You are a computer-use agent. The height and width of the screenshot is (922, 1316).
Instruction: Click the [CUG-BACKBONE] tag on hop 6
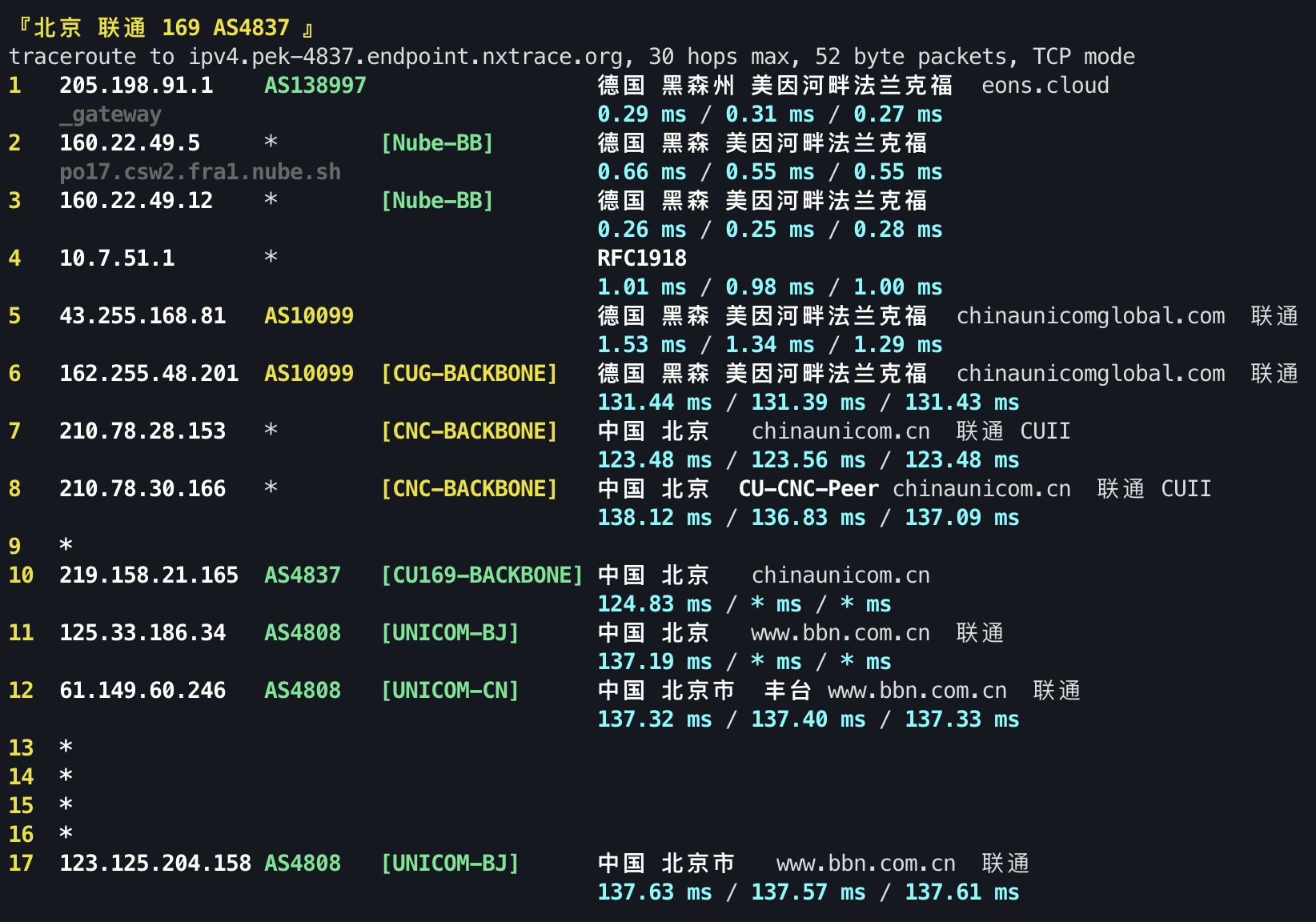(469, 373)
